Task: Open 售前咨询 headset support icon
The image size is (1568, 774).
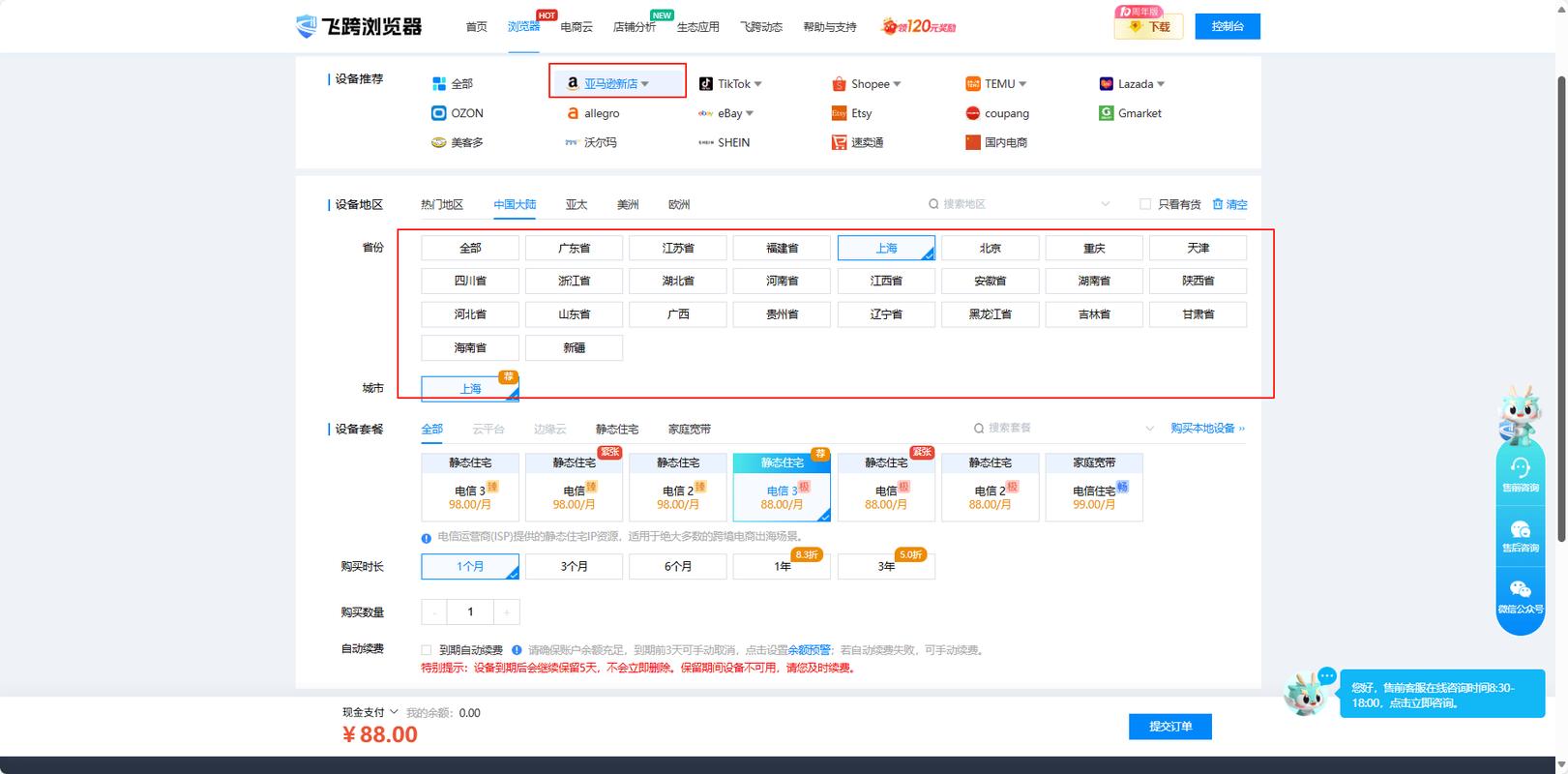Action: coord(1521,468)
